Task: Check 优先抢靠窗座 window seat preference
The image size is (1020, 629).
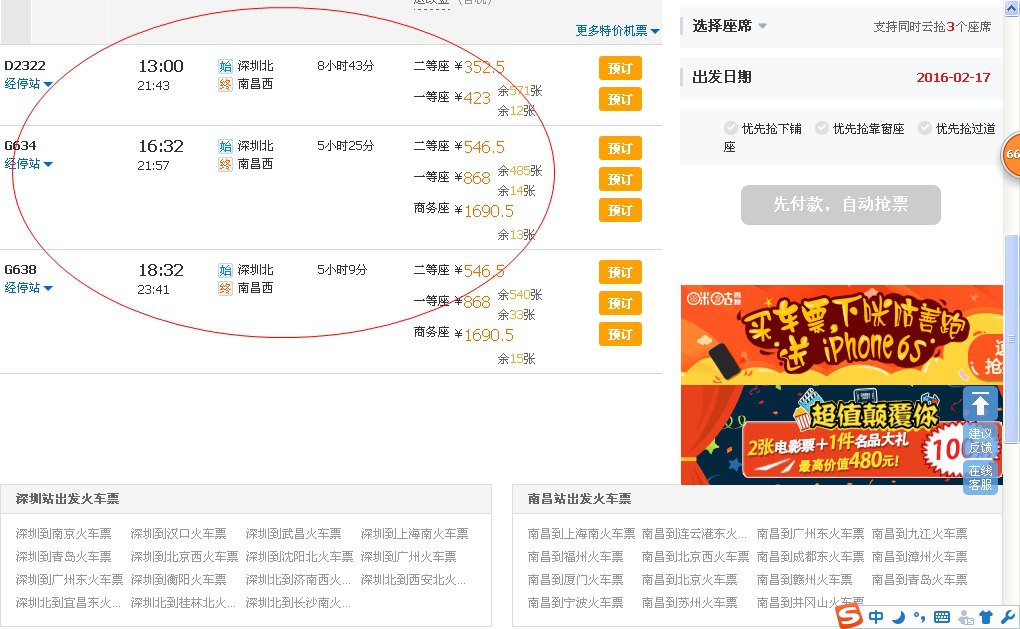Action: [x=822, y=128]
